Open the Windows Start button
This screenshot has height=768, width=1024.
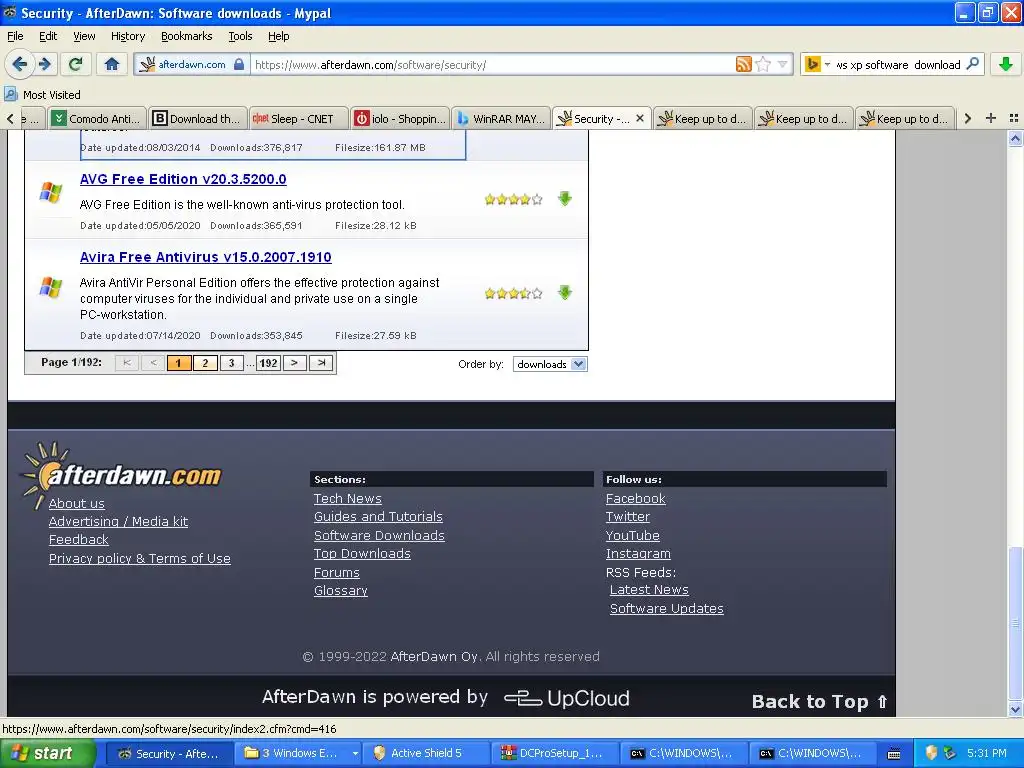point(48,753)
